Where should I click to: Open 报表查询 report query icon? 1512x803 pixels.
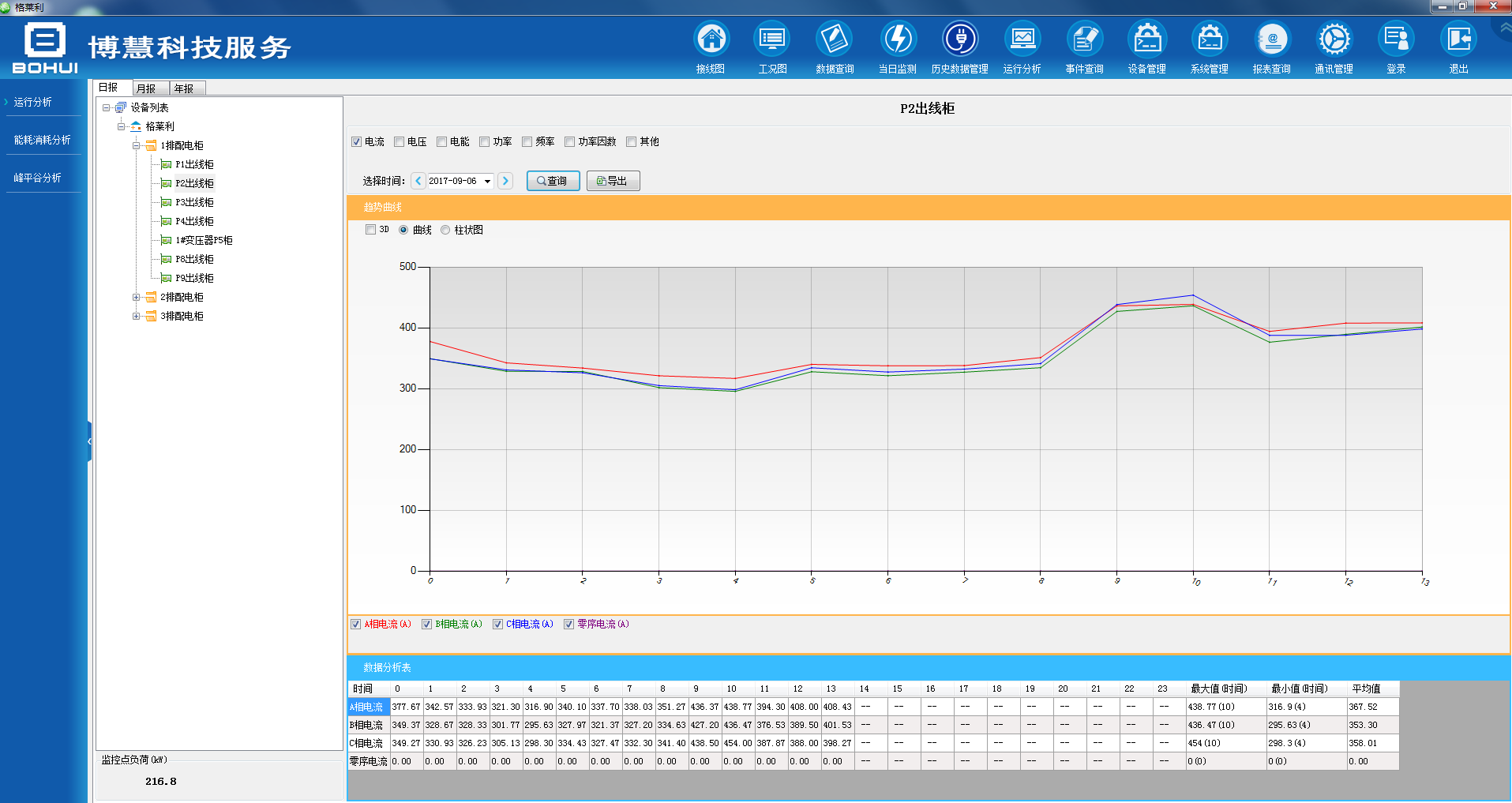pyautogui.click(x=1271, y=39)
